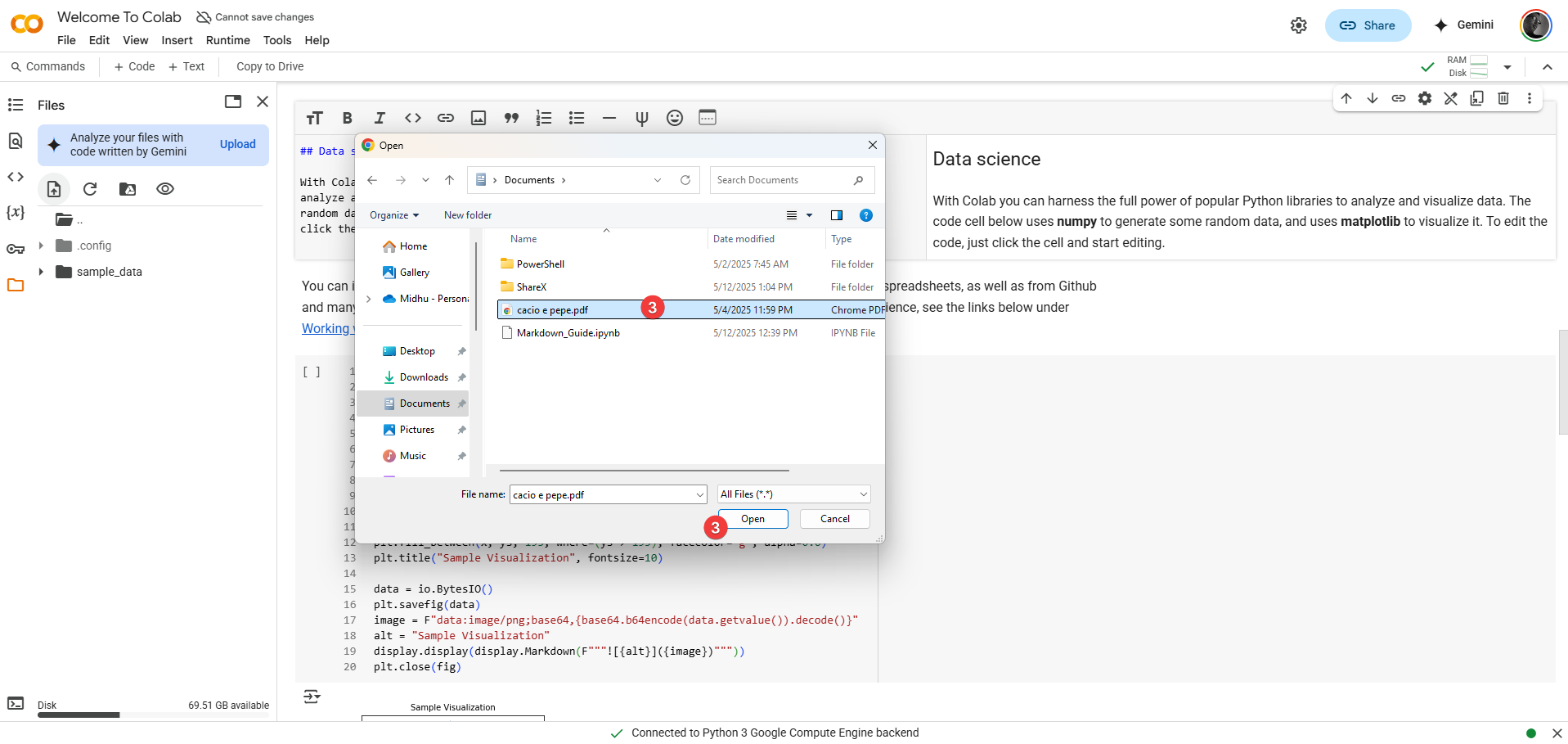This screenshot has width=1568, height=744.
Task: Open the Runtime menu
Action: coord(228,40)
